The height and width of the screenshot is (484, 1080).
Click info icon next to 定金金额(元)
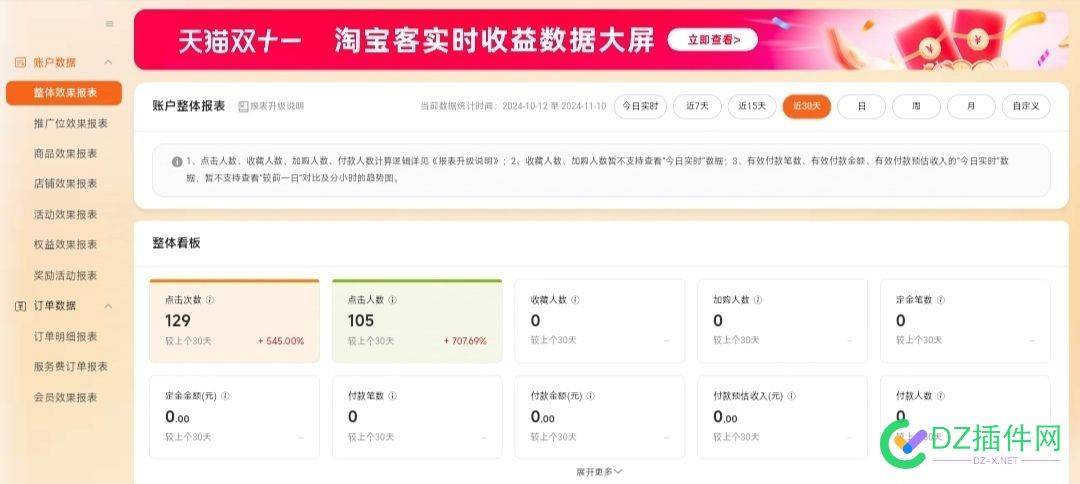pyautogui.click(x=225, y=397)
